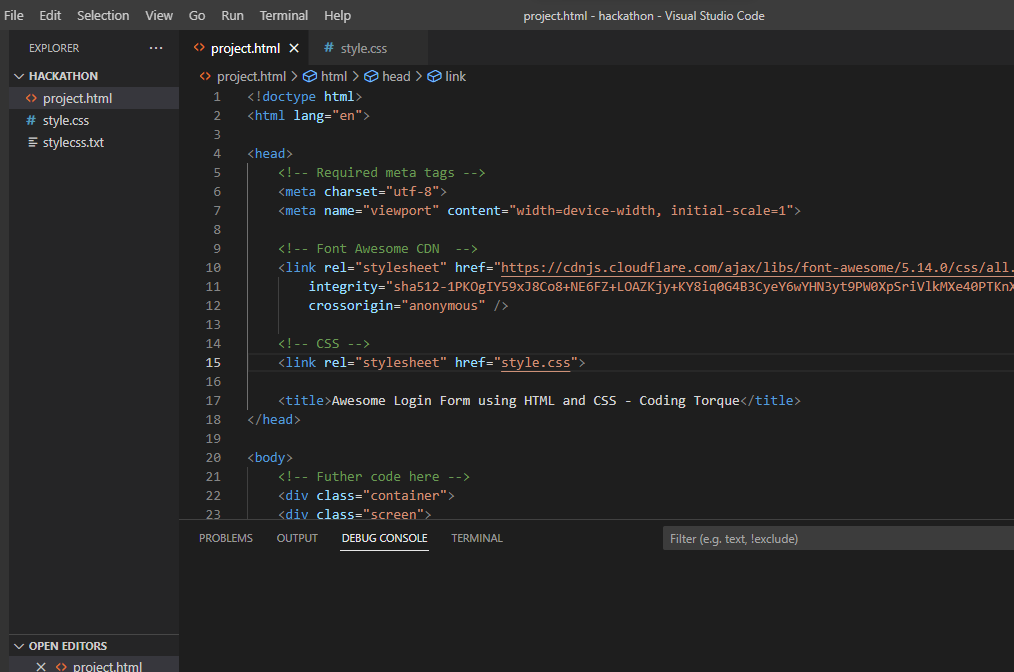Click the hash icon on style.css tab

pyautogui.click(x=328, y=48)
